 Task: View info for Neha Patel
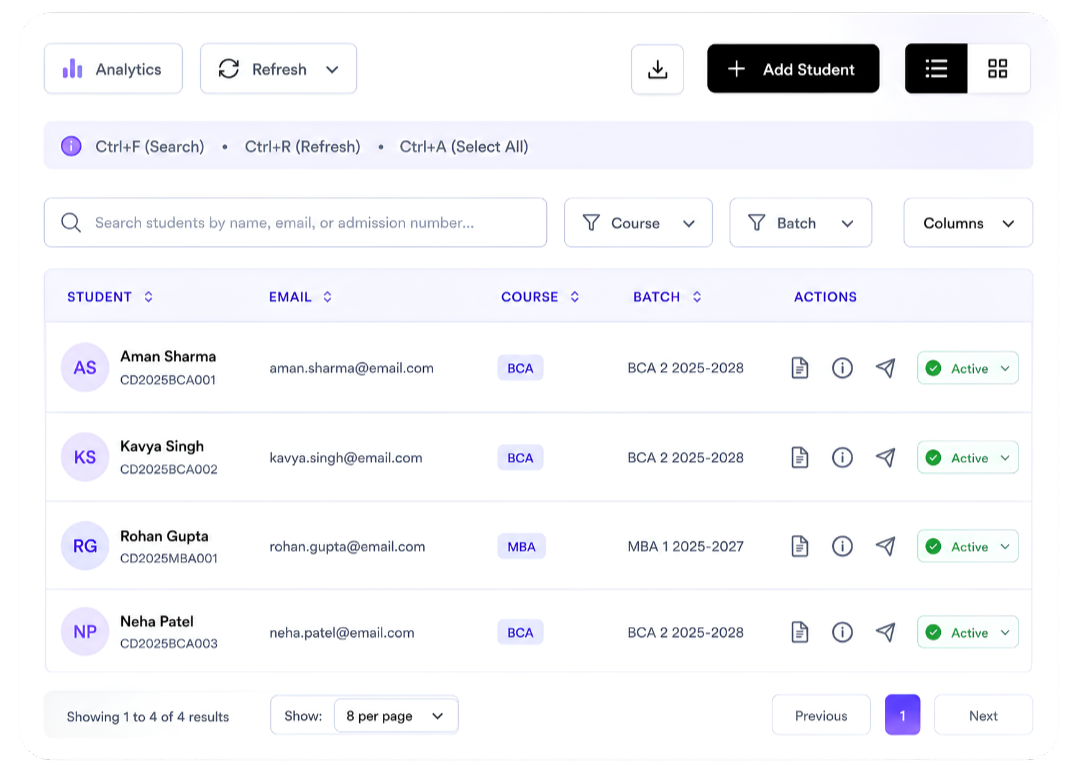coord(842,632)
